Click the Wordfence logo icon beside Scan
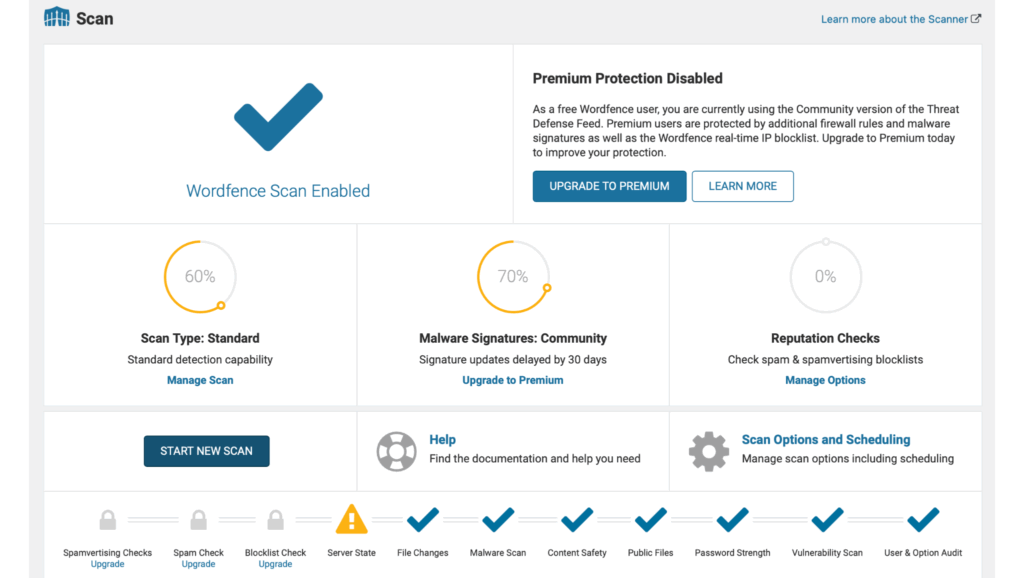The image size is (1024, 578). point(57,17)
